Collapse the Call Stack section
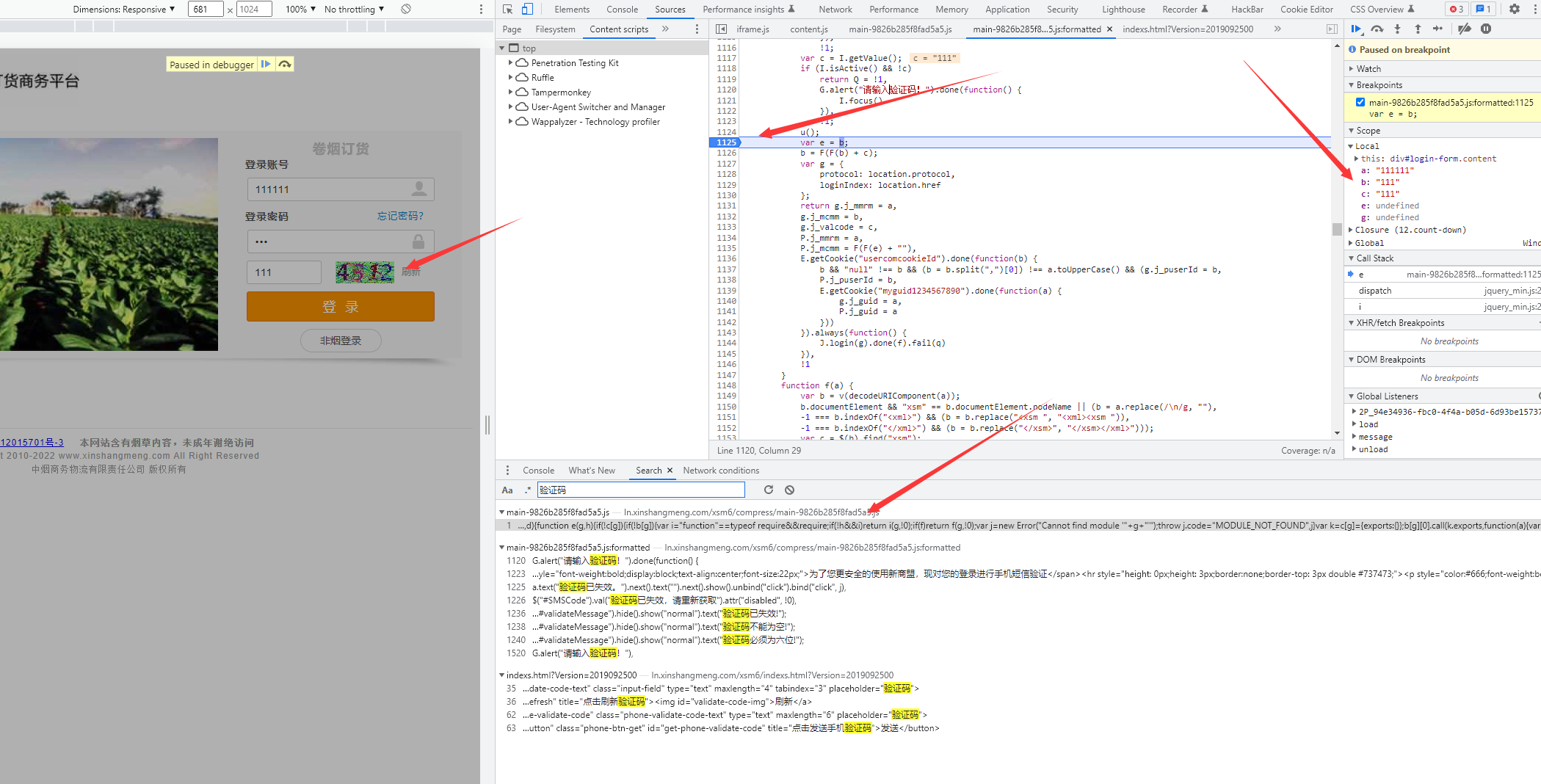 coord(1374,258)
